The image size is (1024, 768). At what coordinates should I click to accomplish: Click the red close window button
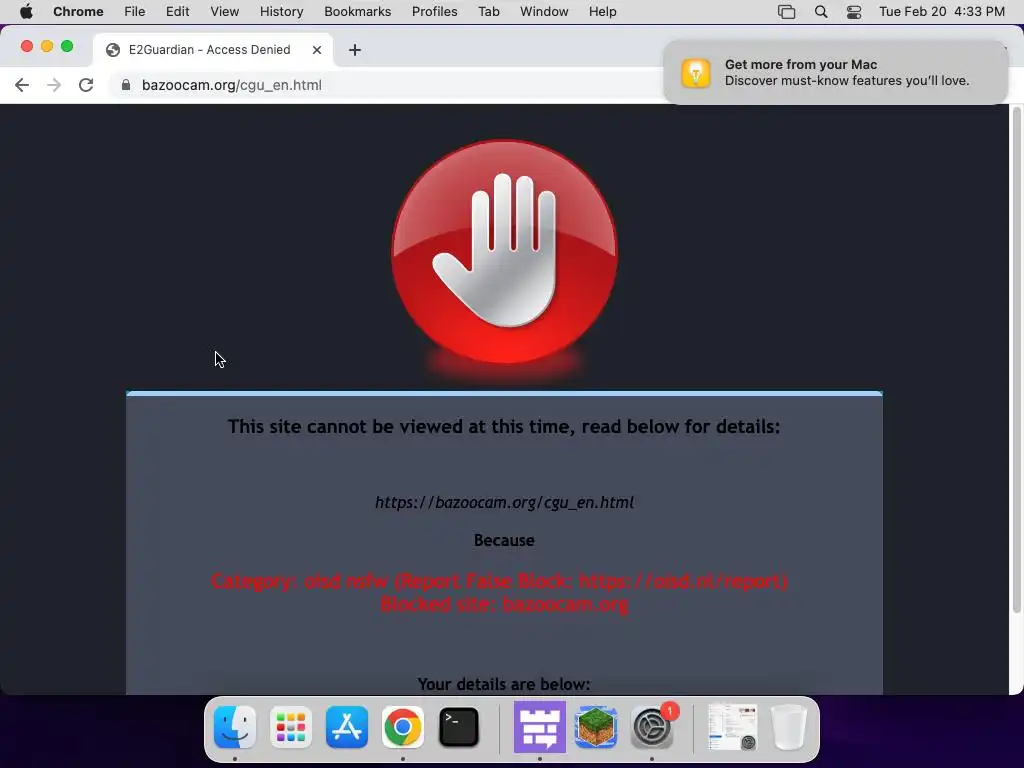27,46
